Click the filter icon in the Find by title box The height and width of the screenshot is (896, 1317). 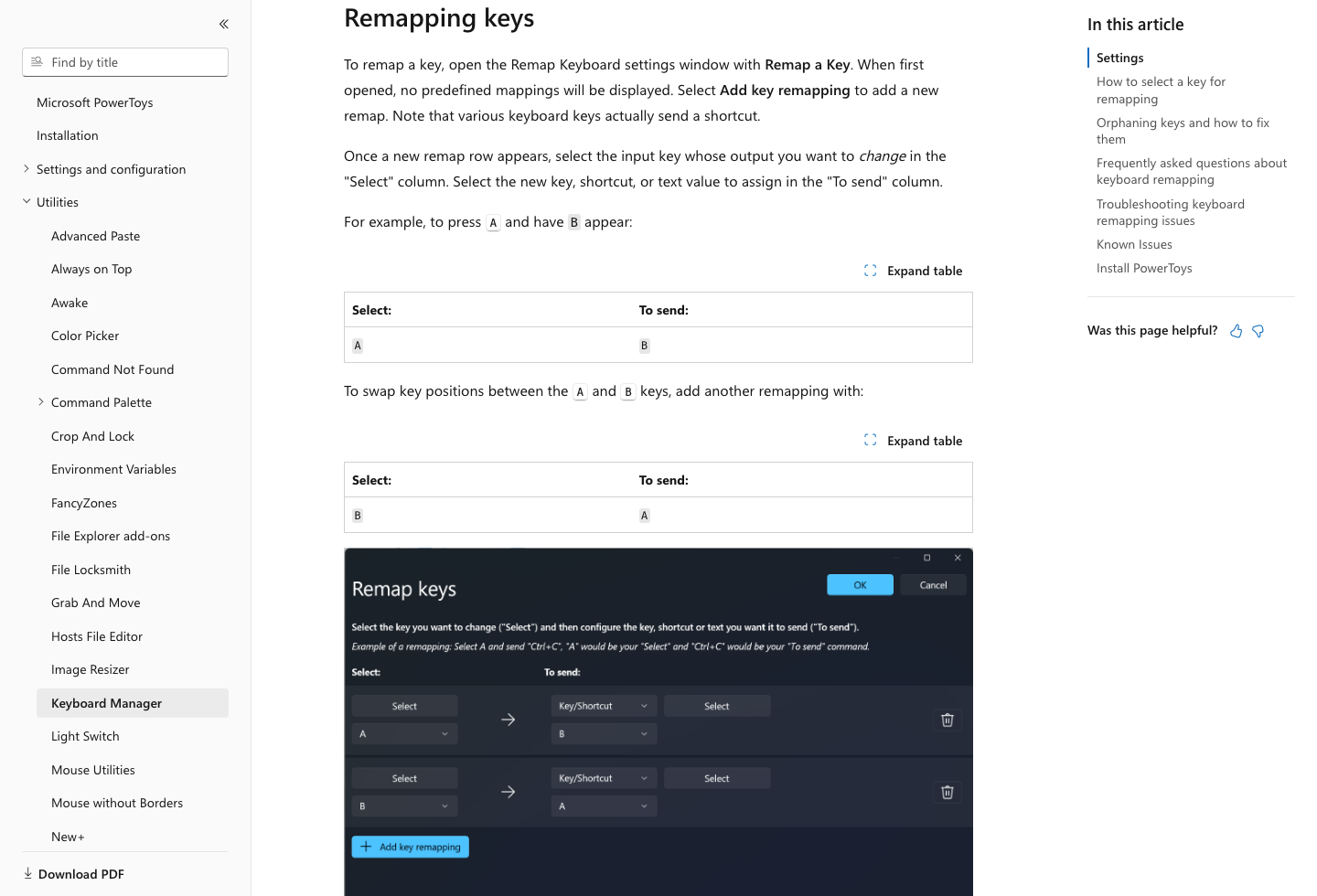pyautogui.click(x=37, y=62)
